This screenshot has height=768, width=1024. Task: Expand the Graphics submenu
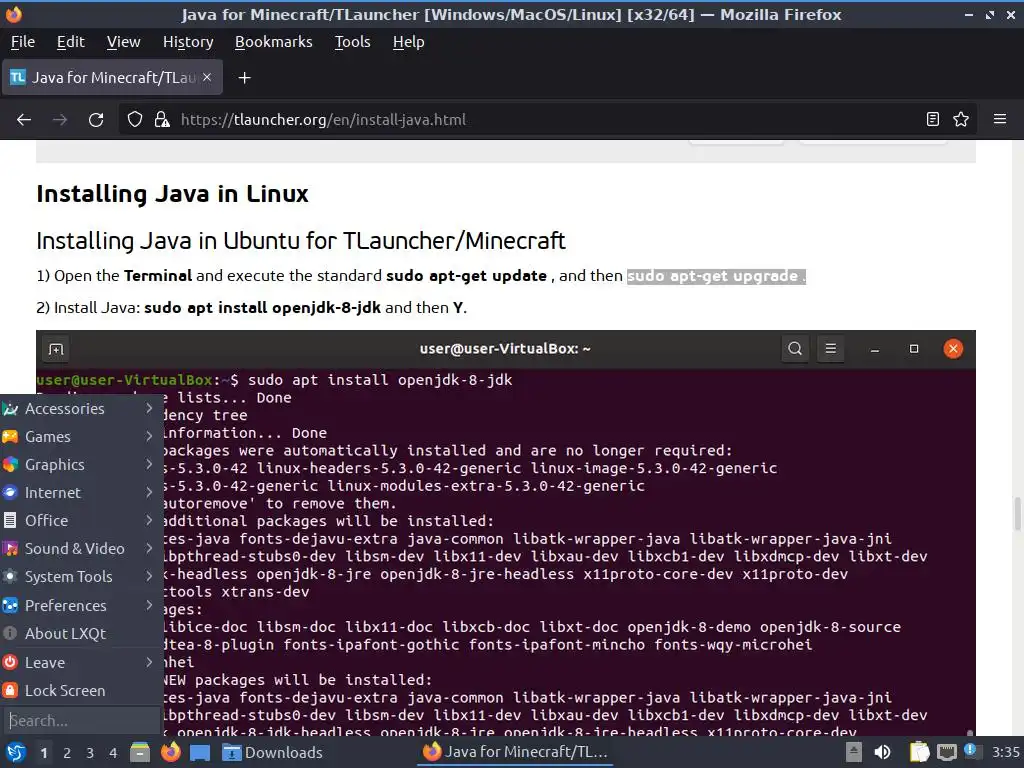(81, 464)
